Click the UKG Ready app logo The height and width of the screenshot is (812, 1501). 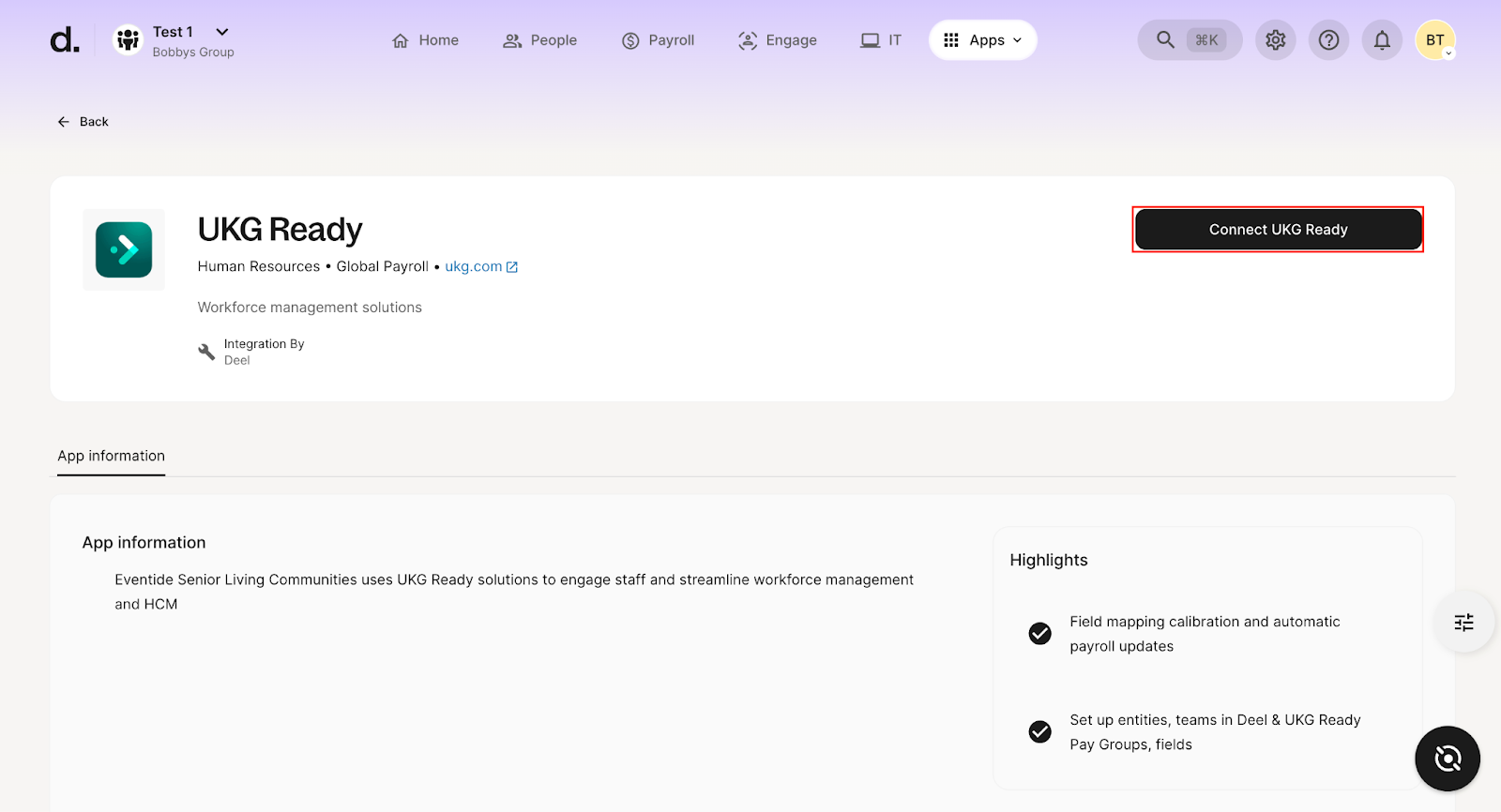click(x=124, y=249)
